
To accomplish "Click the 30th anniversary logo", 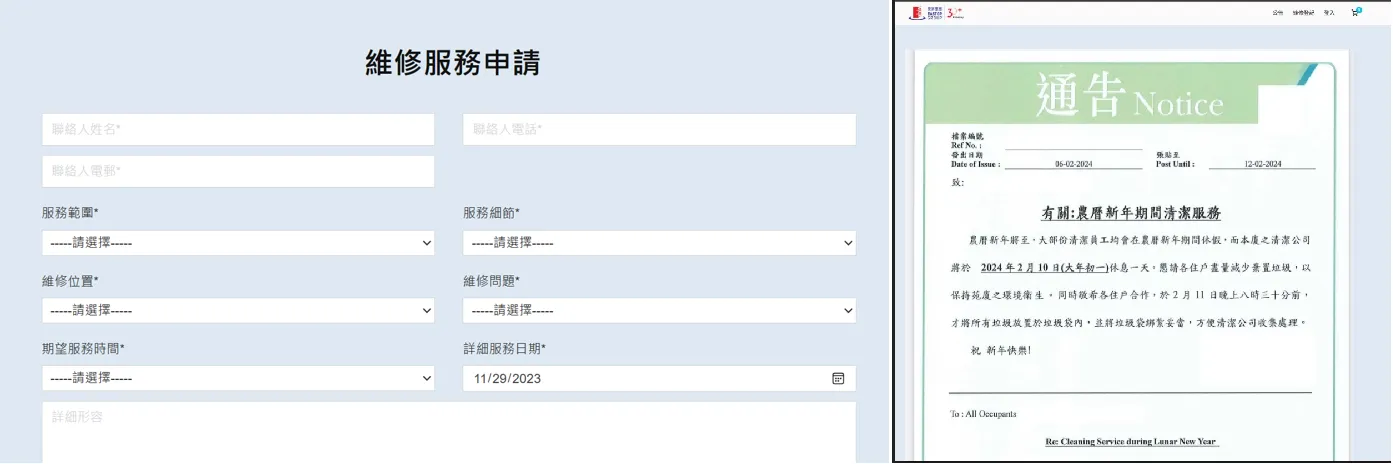I will (x=955, y=13).
